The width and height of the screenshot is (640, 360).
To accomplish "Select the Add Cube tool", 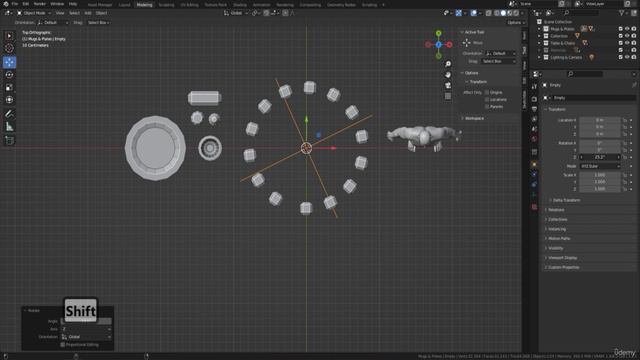I will point(9,140).
